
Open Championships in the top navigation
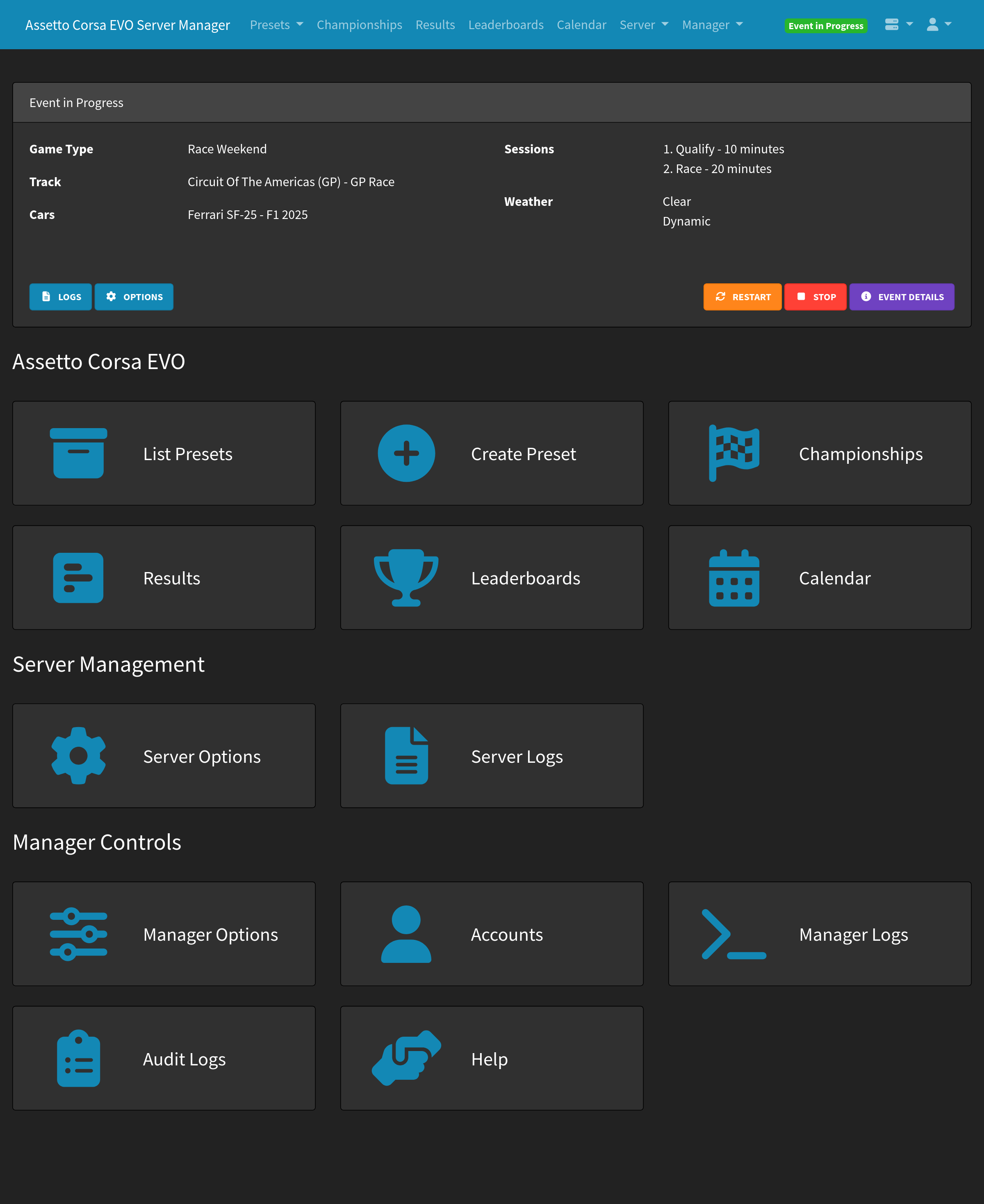click(359, 24)
